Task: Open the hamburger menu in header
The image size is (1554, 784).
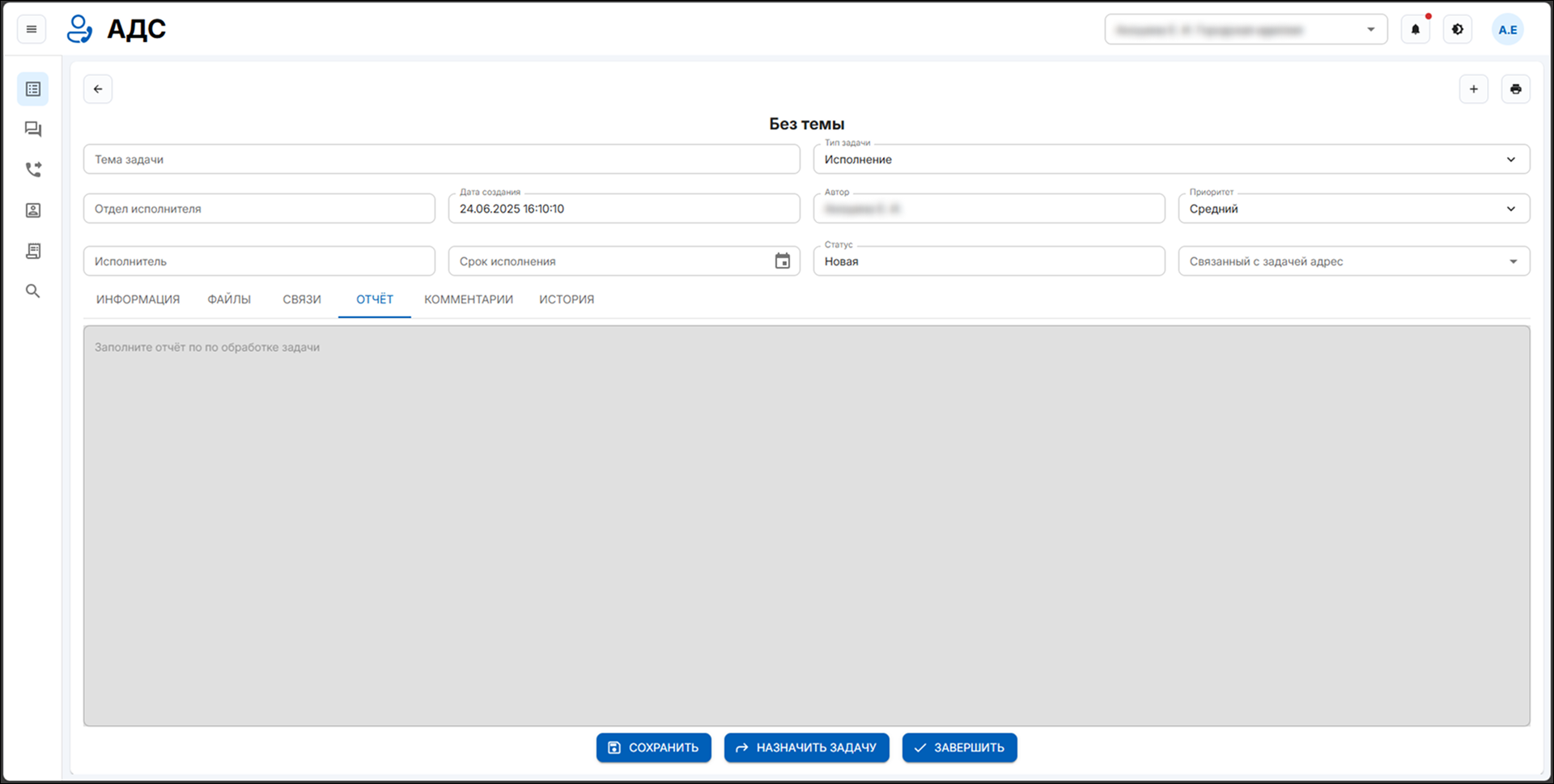Action: 32,30
